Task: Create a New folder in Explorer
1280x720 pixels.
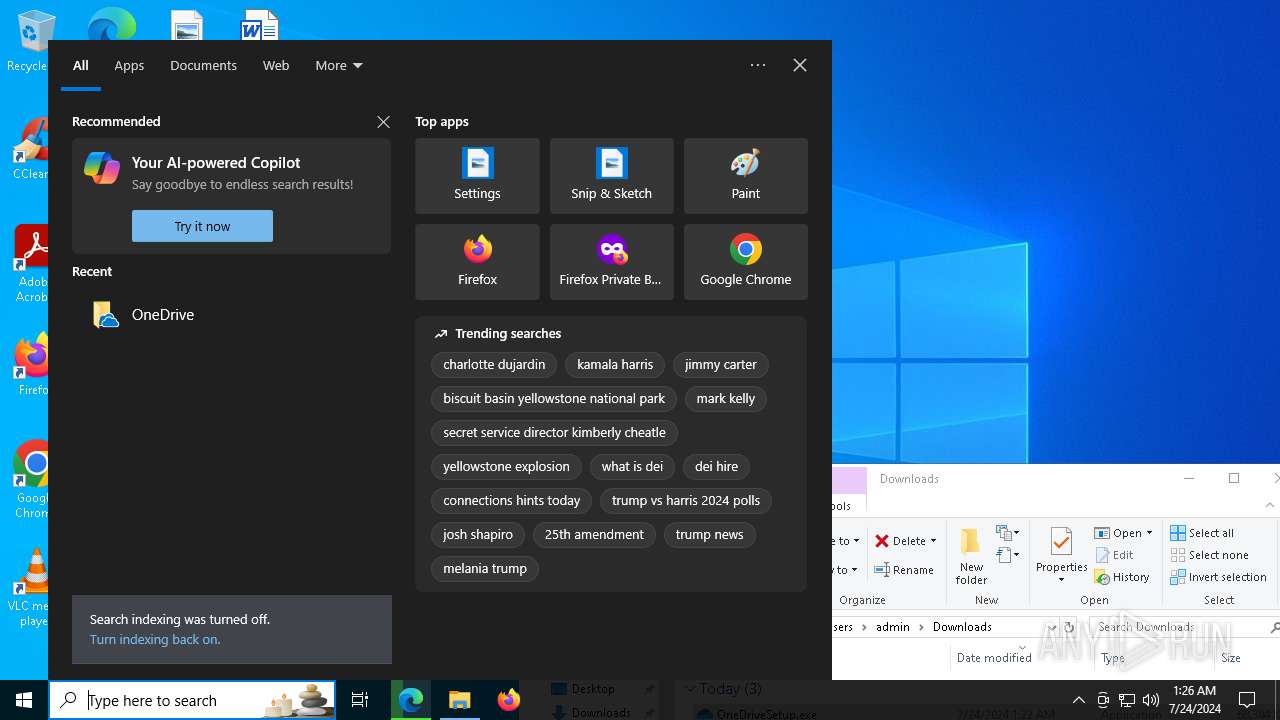Action: click(x=971, y=555)
